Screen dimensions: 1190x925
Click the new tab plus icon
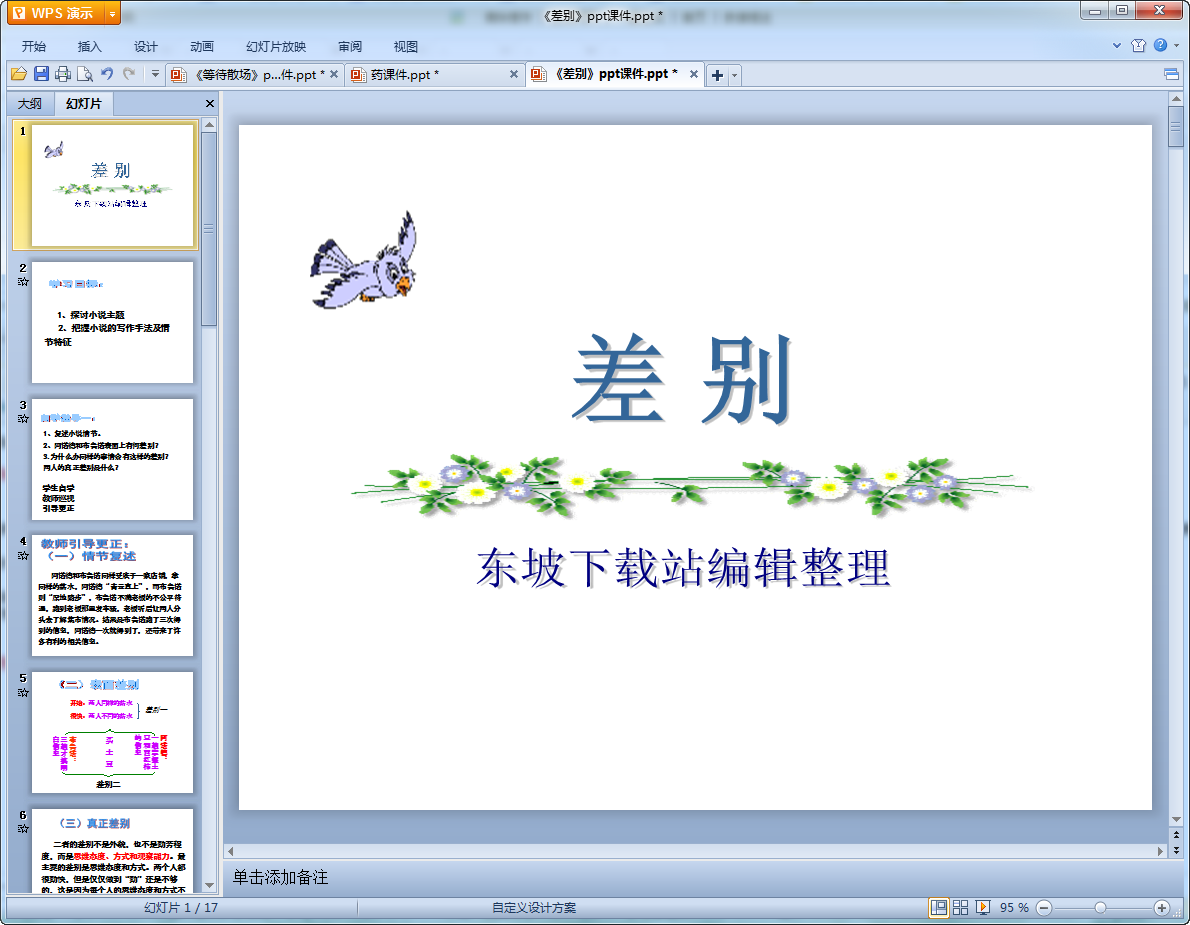click(717, 75)
